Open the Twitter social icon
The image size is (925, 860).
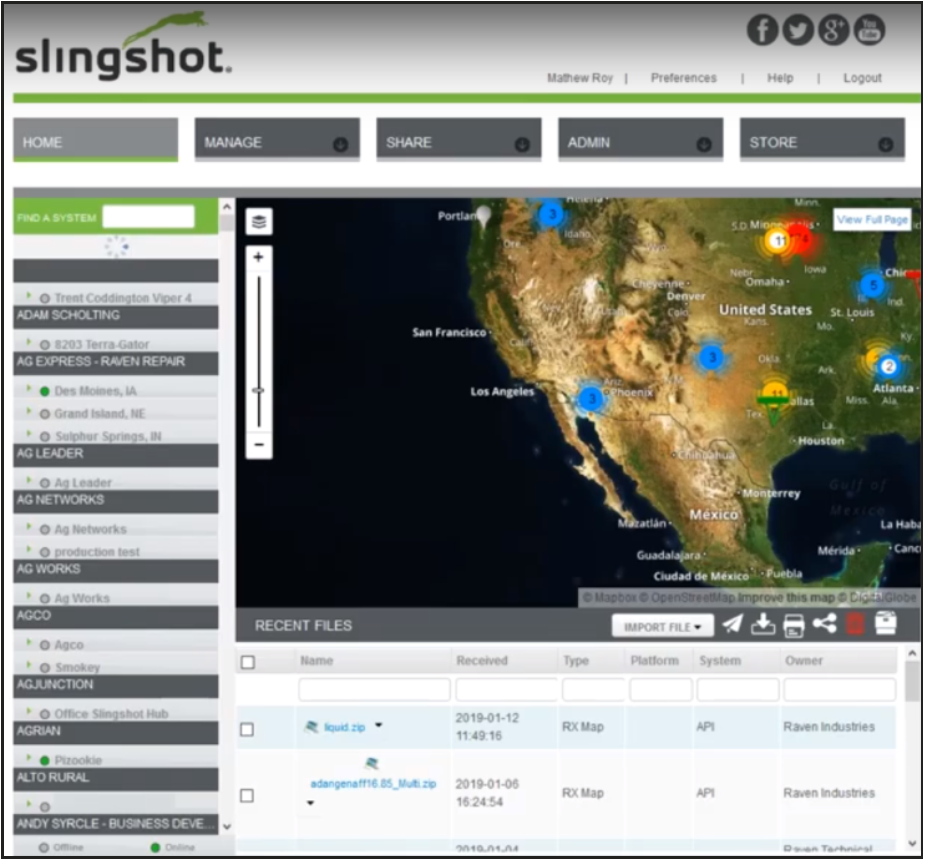[x=798, y=29]
